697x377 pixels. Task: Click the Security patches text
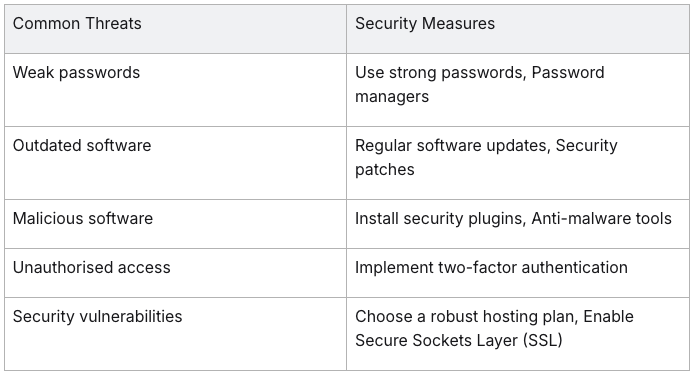(486, 157)
